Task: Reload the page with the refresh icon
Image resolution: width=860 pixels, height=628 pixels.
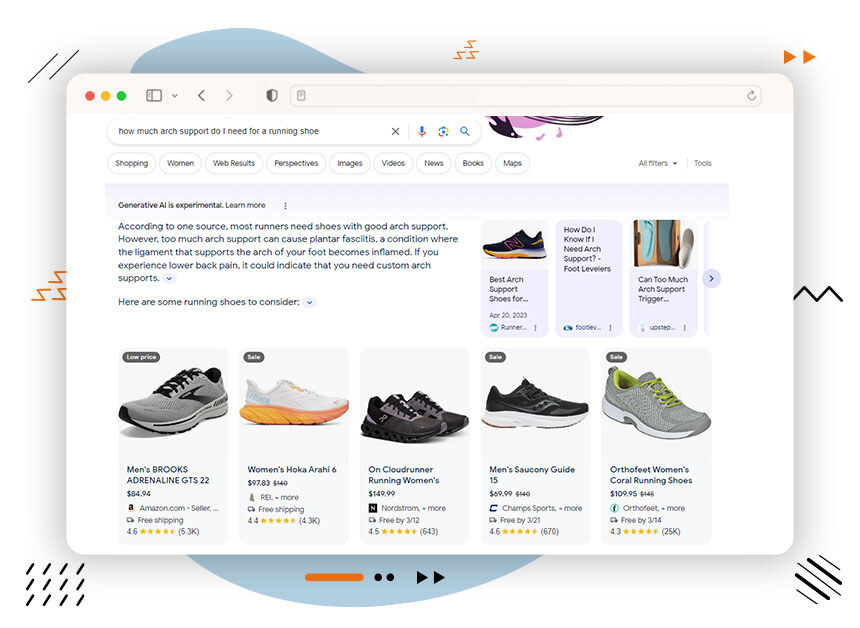Action: click(x=752, y=95)
